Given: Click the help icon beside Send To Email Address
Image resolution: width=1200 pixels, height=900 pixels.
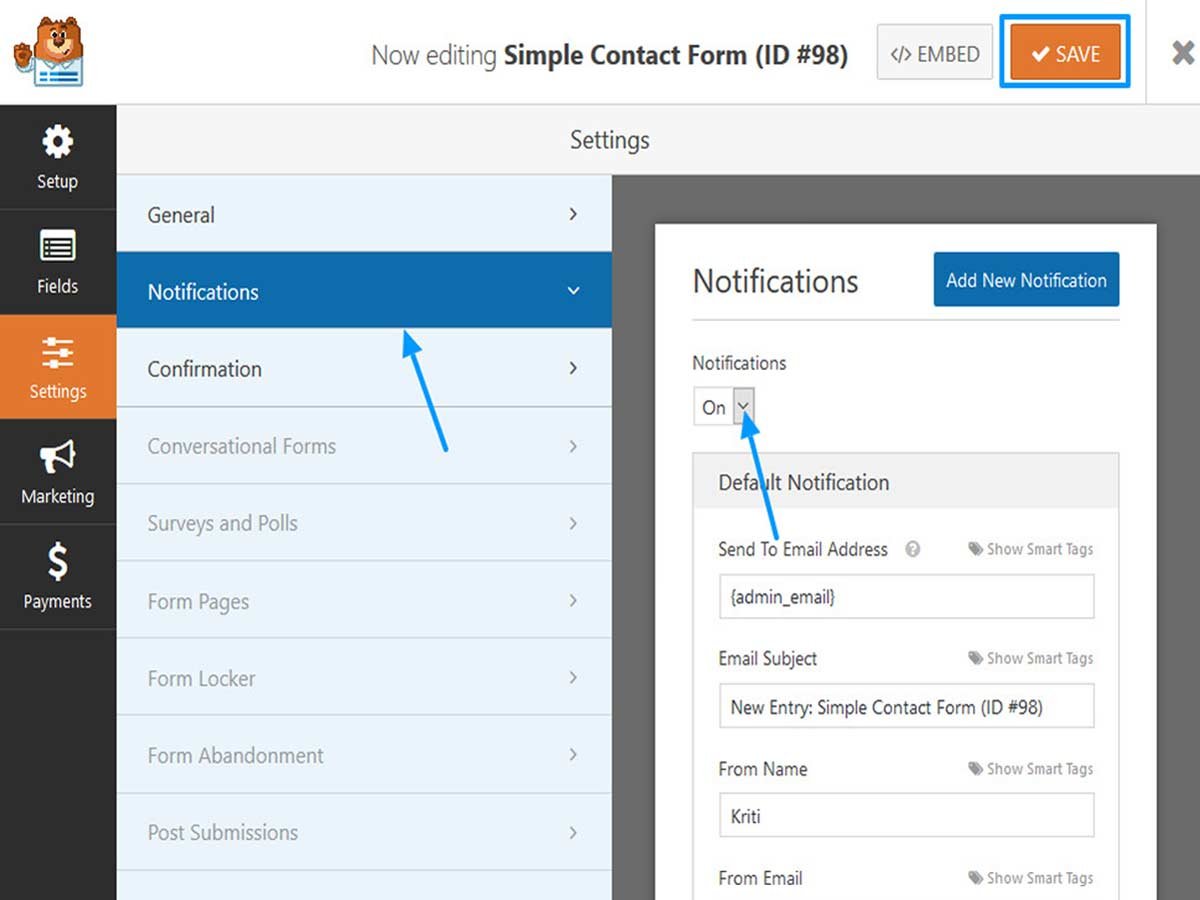Looking at the screenshot, I should [x=912, y=549].
